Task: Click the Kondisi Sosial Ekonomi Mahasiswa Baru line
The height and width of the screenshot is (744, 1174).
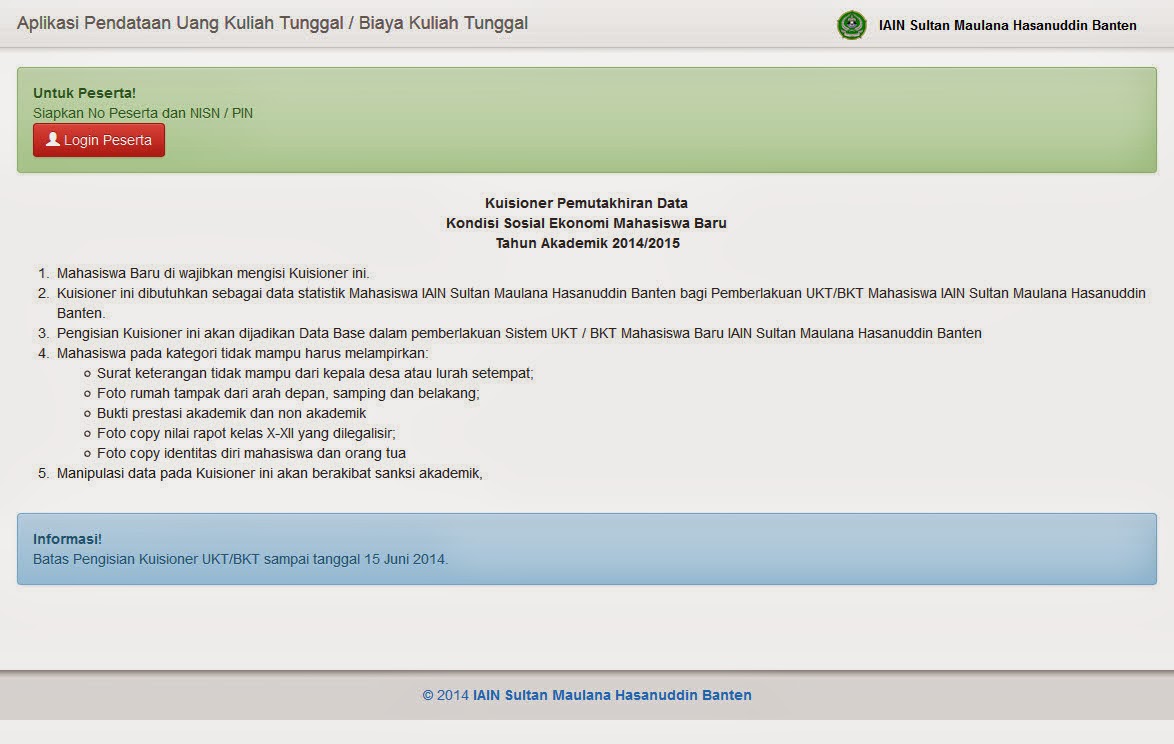Action: [586, 223]
